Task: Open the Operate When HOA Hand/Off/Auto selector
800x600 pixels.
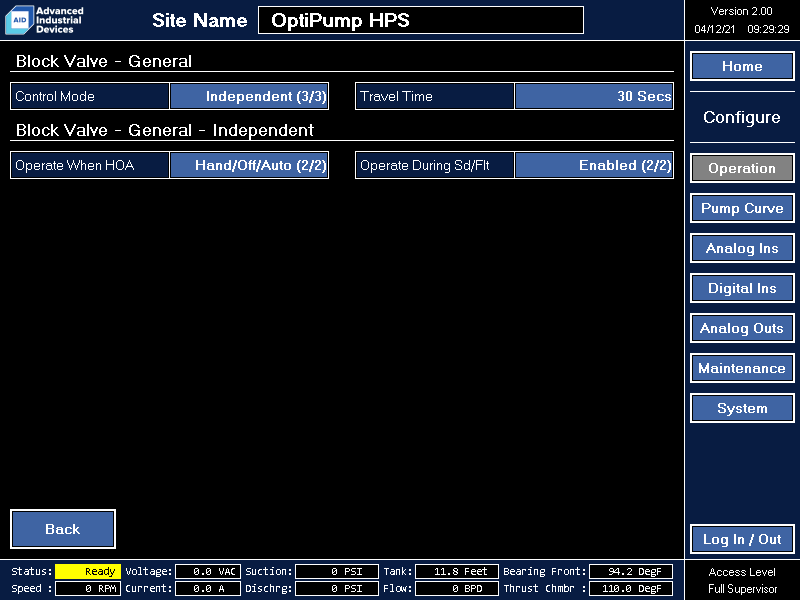Action: pos(249,165)
